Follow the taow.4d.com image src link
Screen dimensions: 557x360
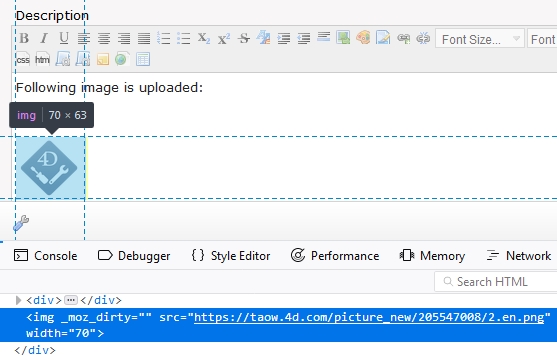tap(369, 317)
